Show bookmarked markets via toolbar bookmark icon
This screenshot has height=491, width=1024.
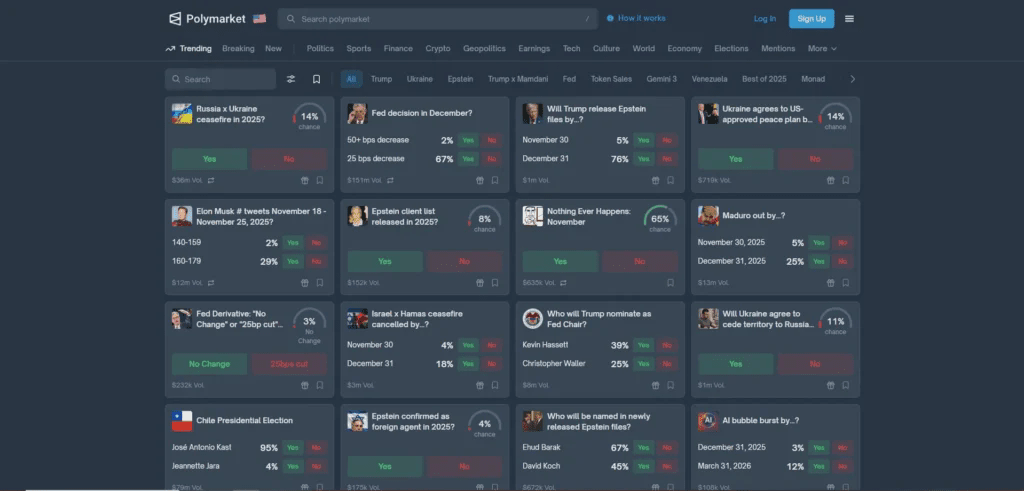point(316,79)
